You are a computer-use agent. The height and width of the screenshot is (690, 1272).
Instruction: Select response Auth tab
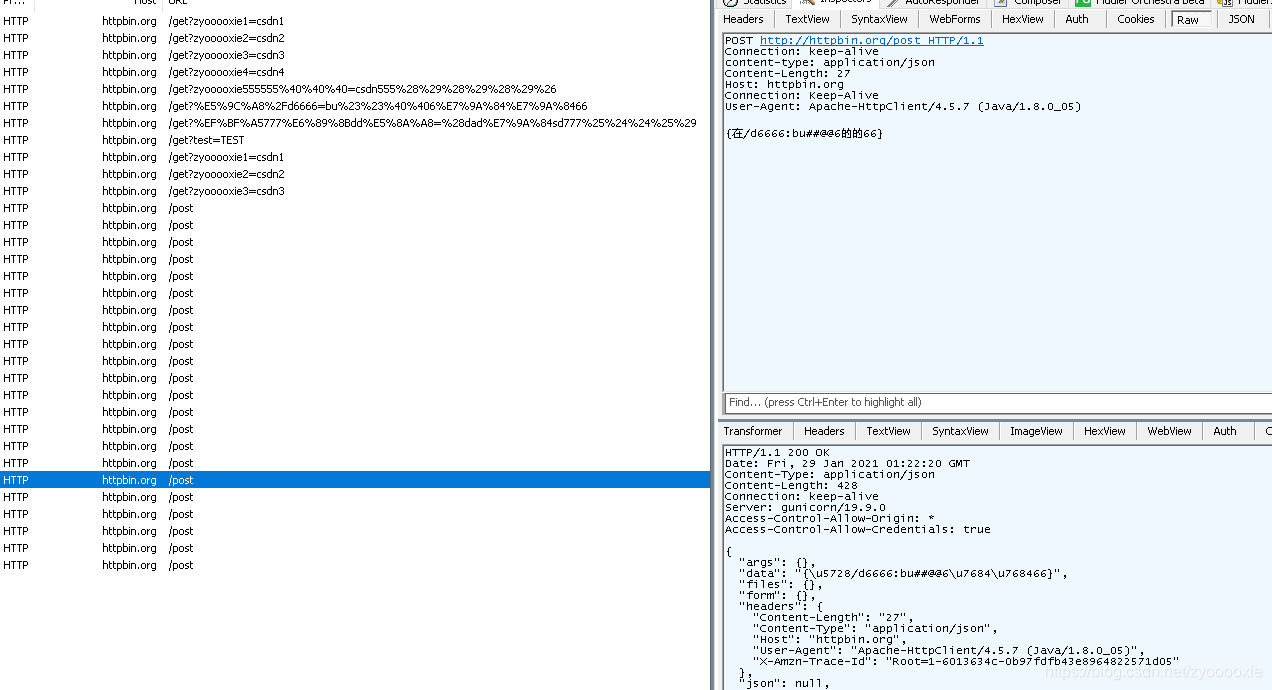click(x=1225, y=431)
